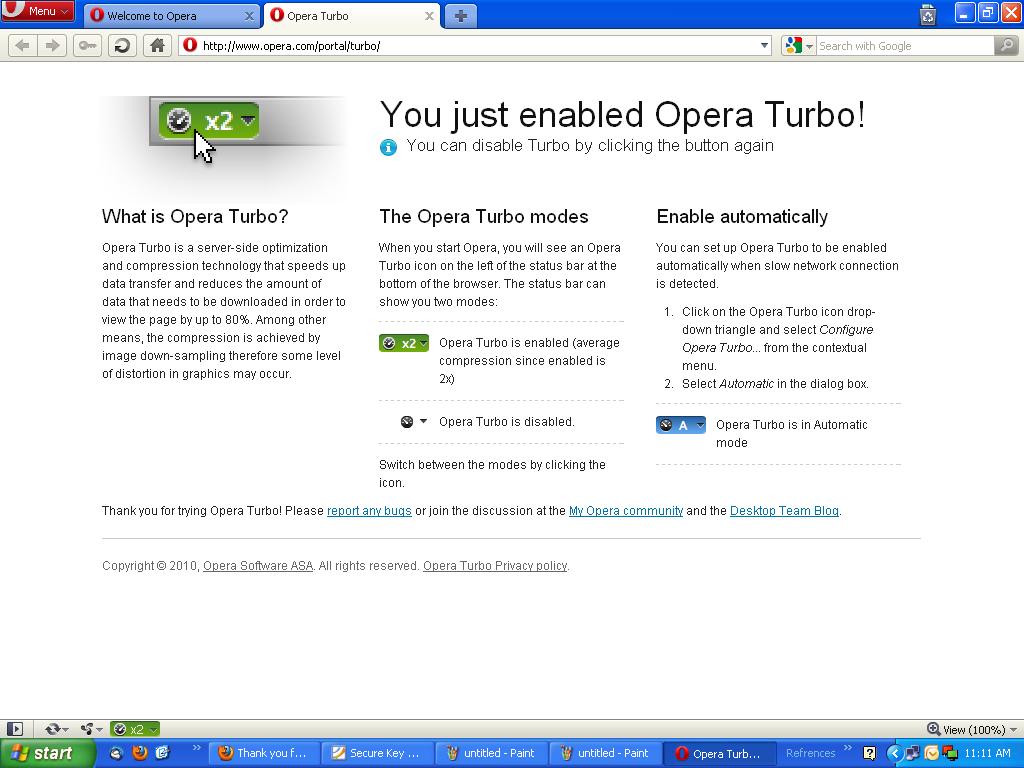Open the closed tabs trash icon
Screen dimensions: 1024x768
point(927,14)
